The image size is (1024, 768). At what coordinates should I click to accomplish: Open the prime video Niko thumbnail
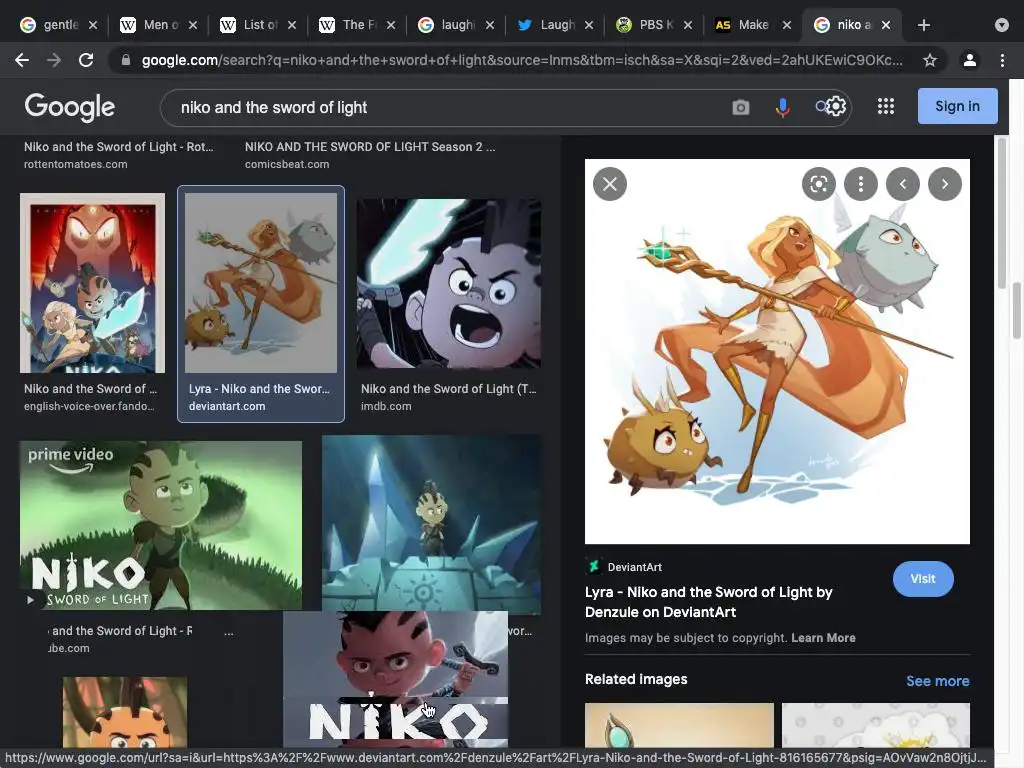[x=161, y=526]
